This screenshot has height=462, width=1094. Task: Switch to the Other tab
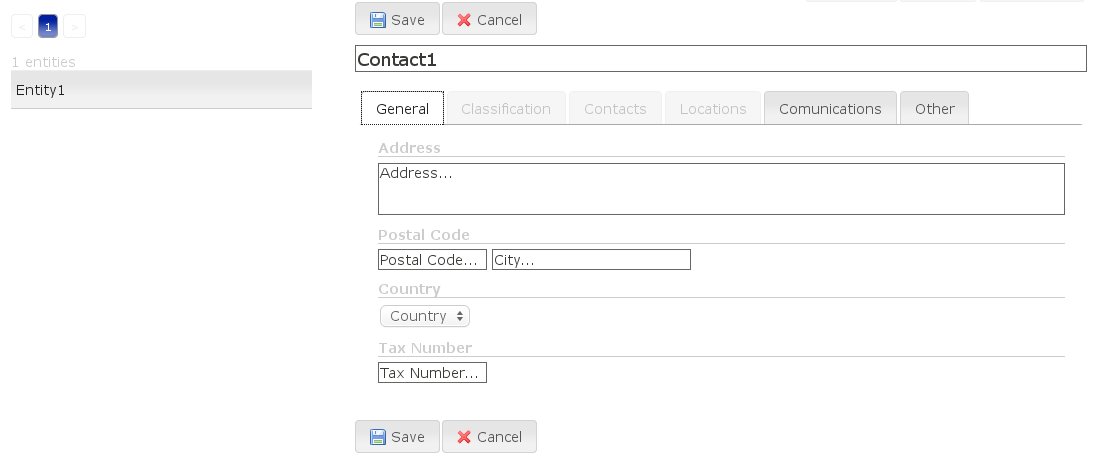(934, 108)
